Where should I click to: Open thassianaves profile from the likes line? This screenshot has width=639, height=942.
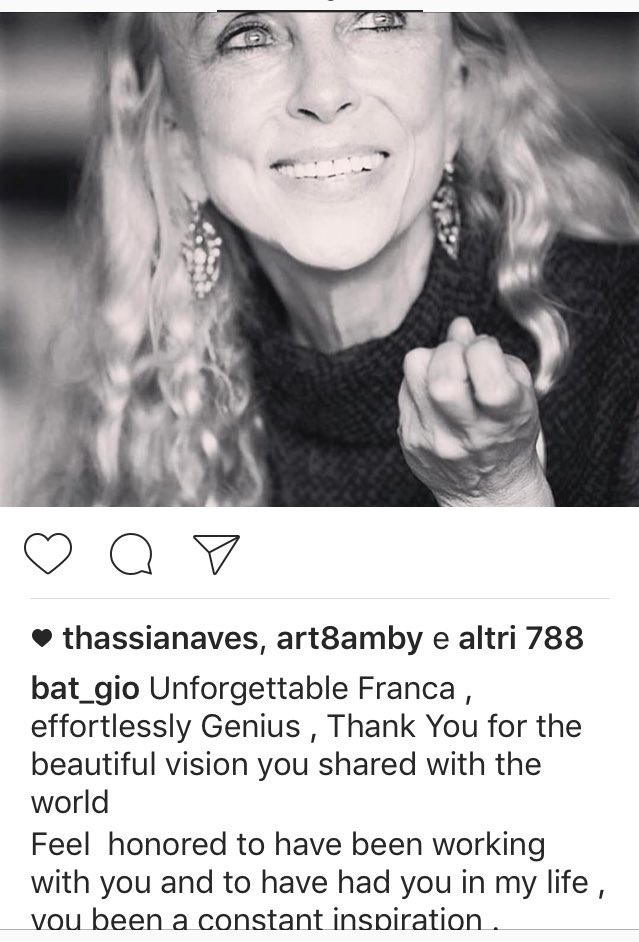[160, 638]
